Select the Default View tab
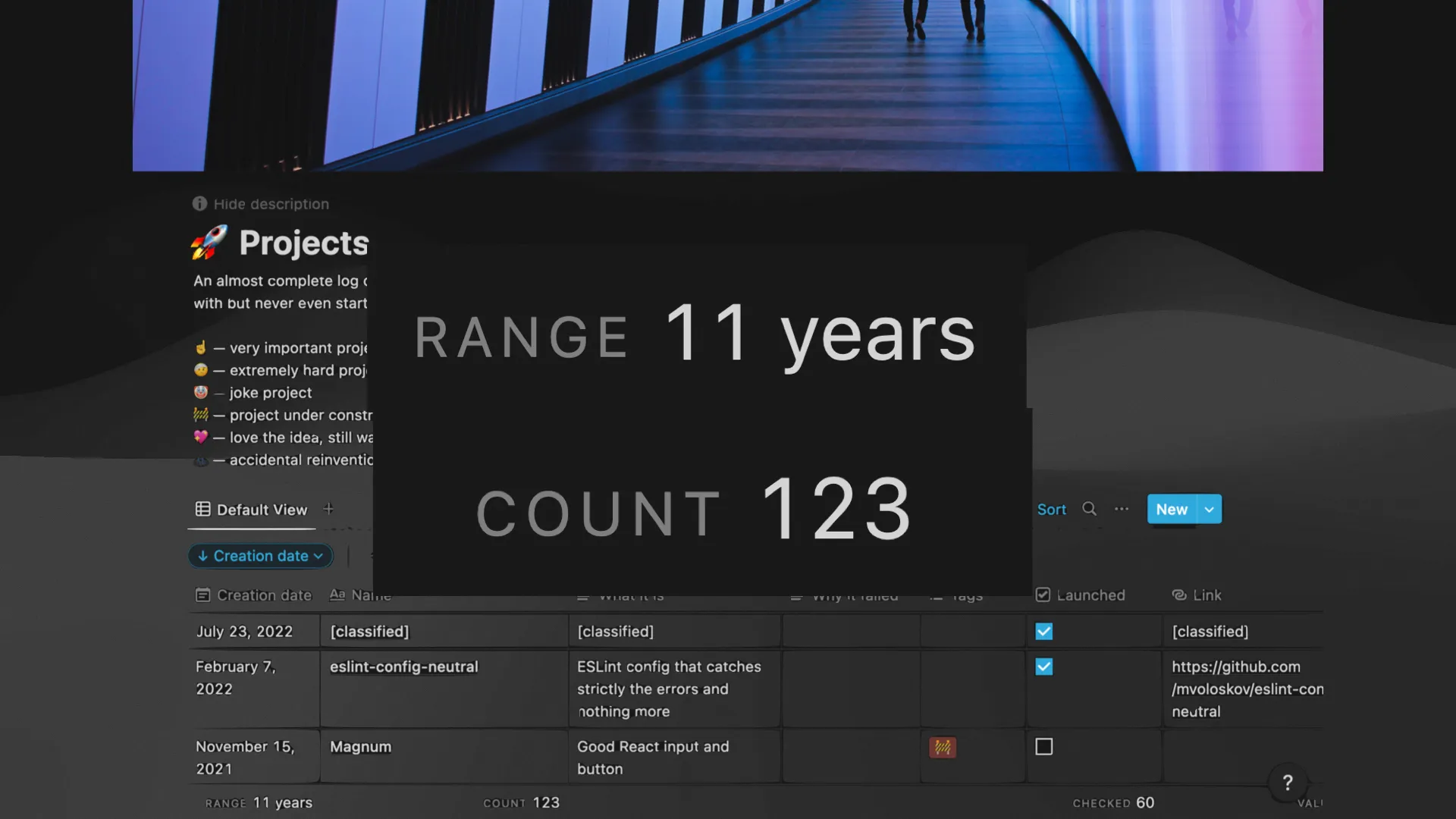 252,510
